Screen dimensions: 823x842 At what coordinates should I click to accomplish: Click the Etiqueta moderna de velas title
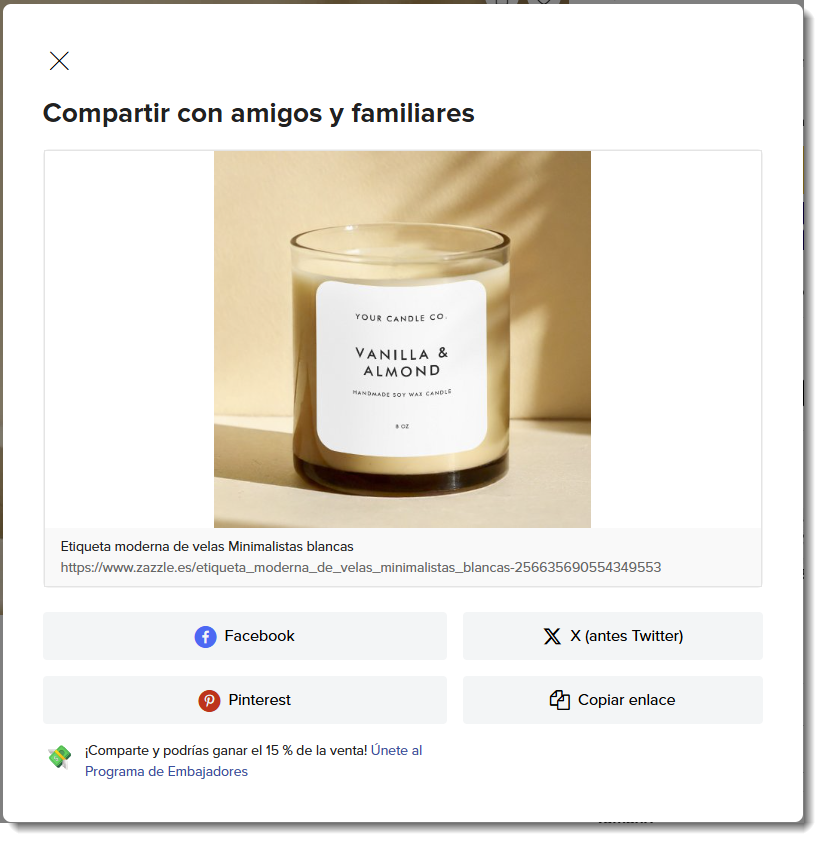[x=207, y=547]
